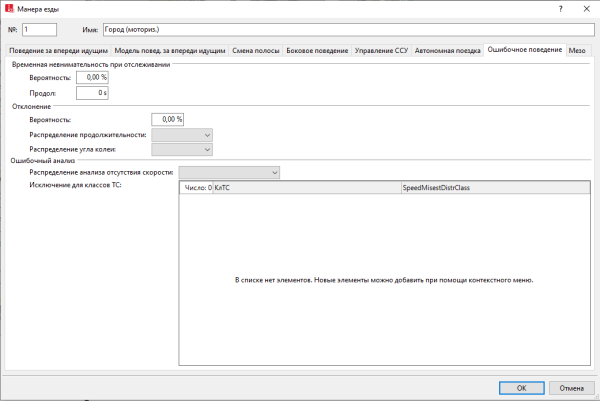Switch to Модель повед. за впереди идущим tab
This screenshot has height=401, width=600.
[x=169, y=50]
